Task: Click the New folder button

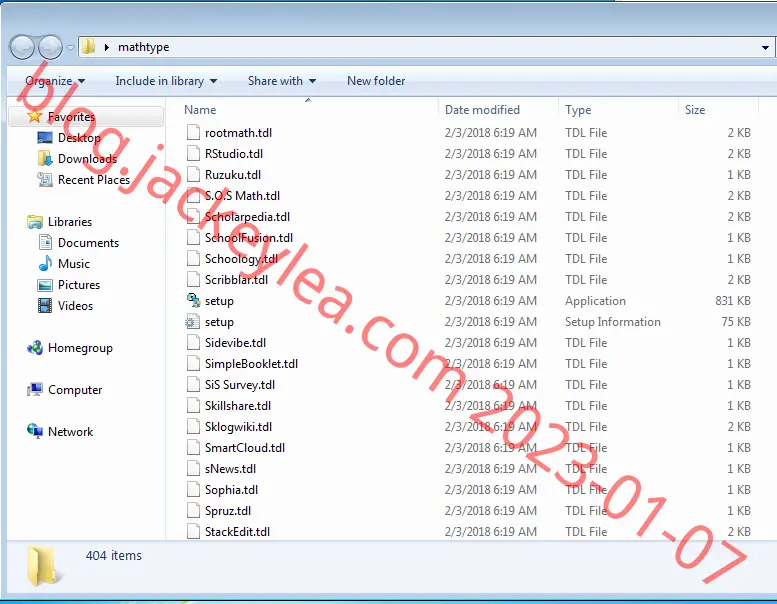Action: click(x=376, y=81)
